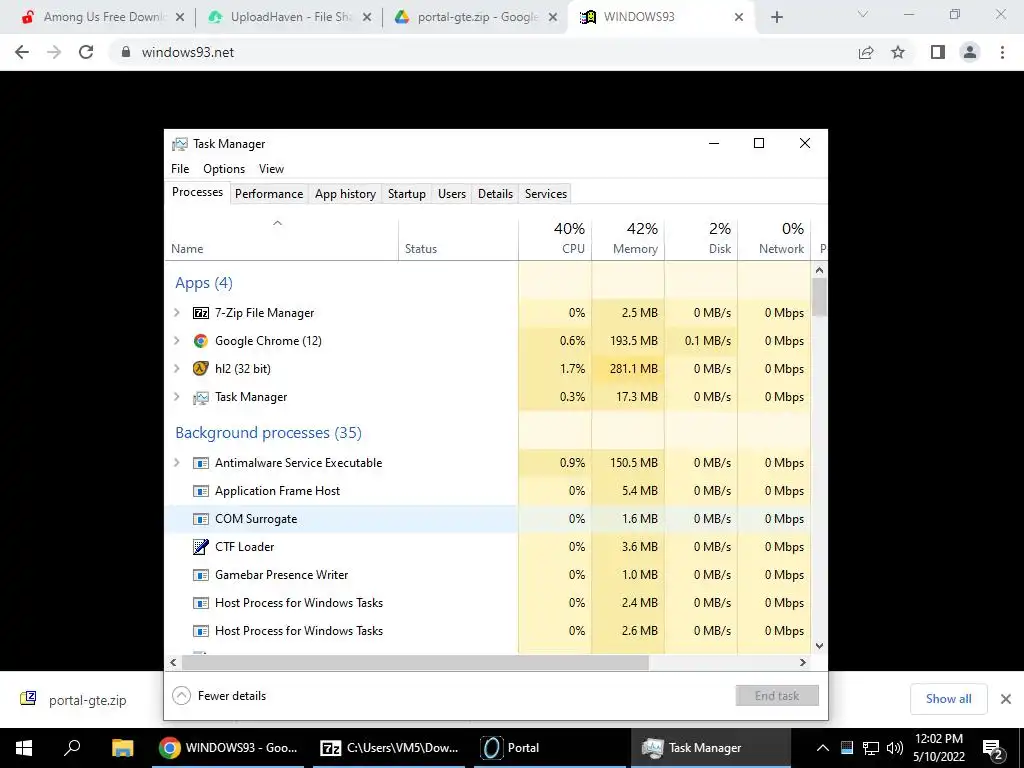Screen dimensions: 1024x768
Task: Open the notification center icon
Action: pos(993,748)
